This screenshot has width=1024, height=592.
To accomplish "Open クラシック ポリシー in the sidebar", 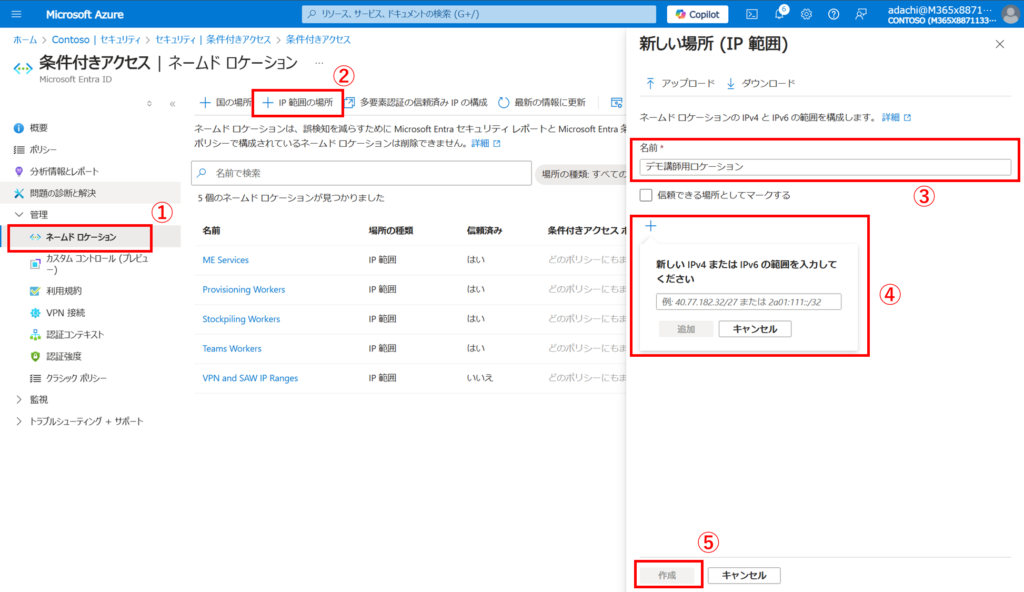I will pos(76,378).
